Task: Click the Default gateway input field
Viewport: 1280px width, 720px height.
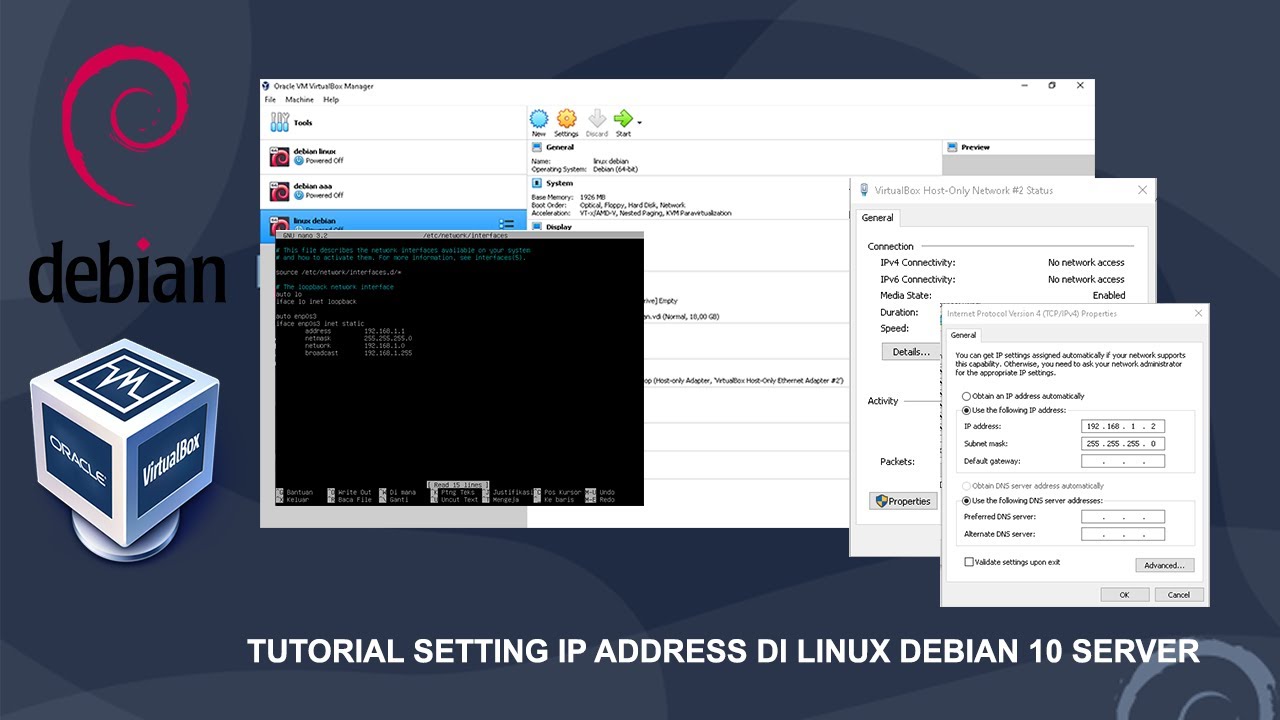Action: [x=1123, y=461]
